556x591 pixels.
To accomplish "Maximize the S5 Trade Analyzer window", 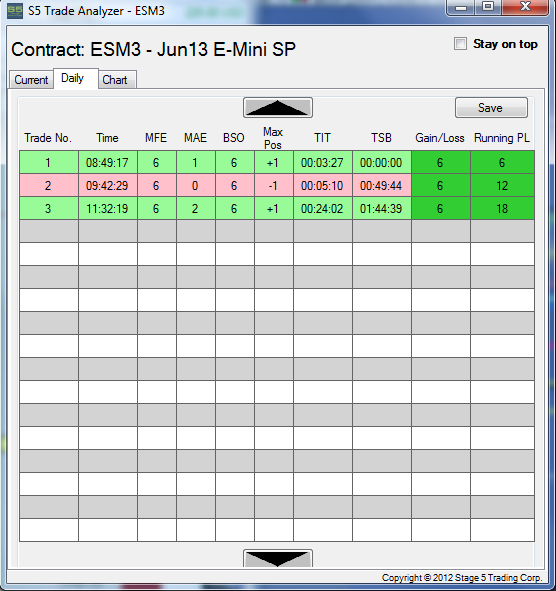I will coord(488,7).
